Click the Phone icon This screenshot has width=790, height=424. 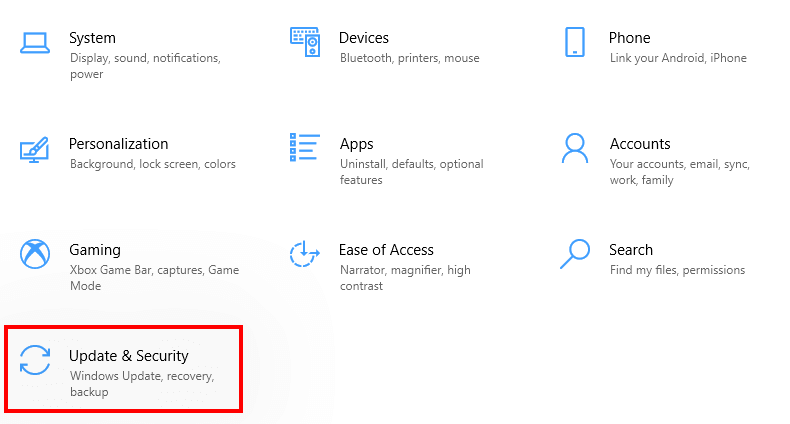click(x=574, y=42)
